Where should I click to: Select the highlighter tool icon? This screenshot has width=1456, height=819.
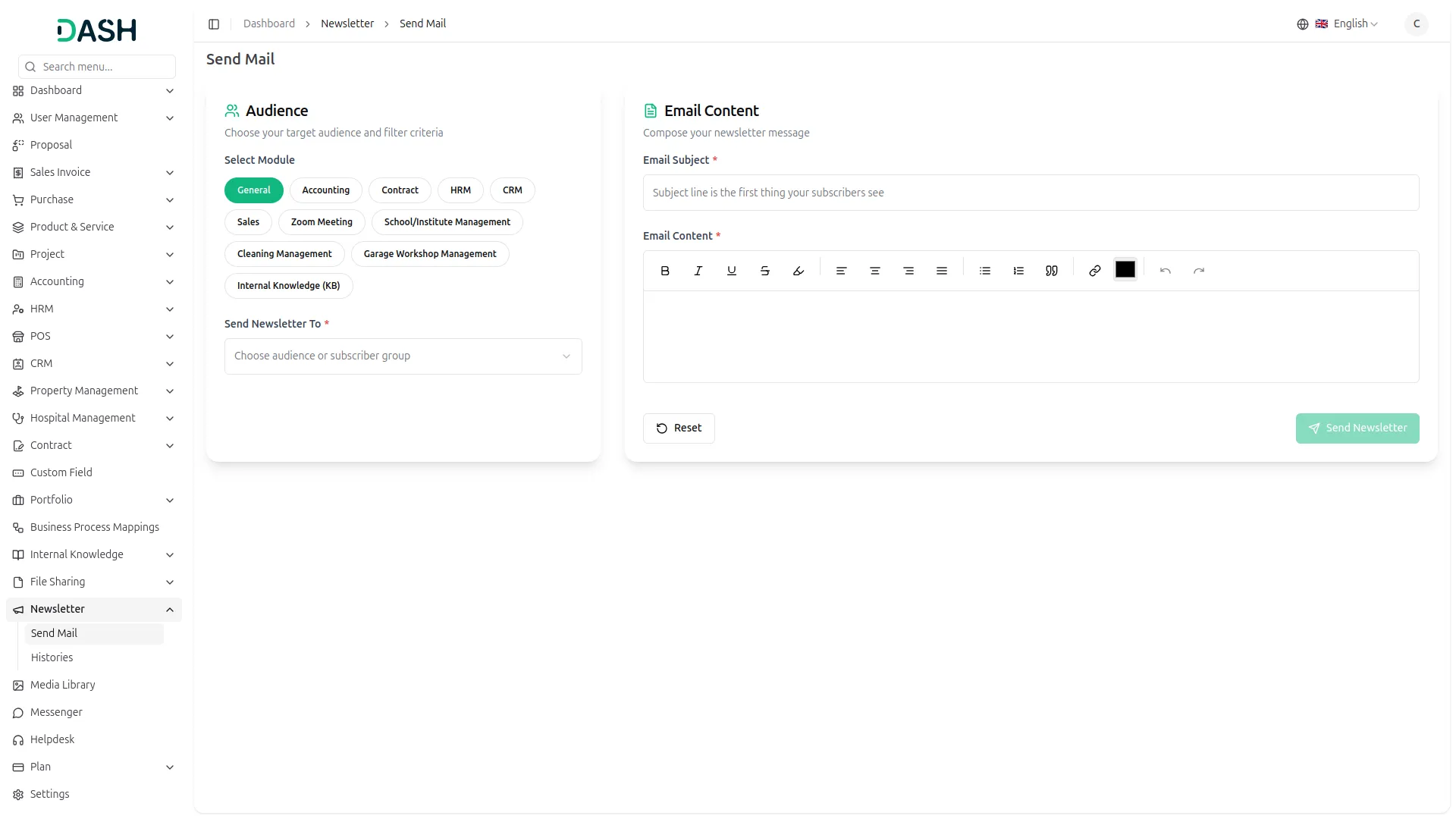click(799, 271)
